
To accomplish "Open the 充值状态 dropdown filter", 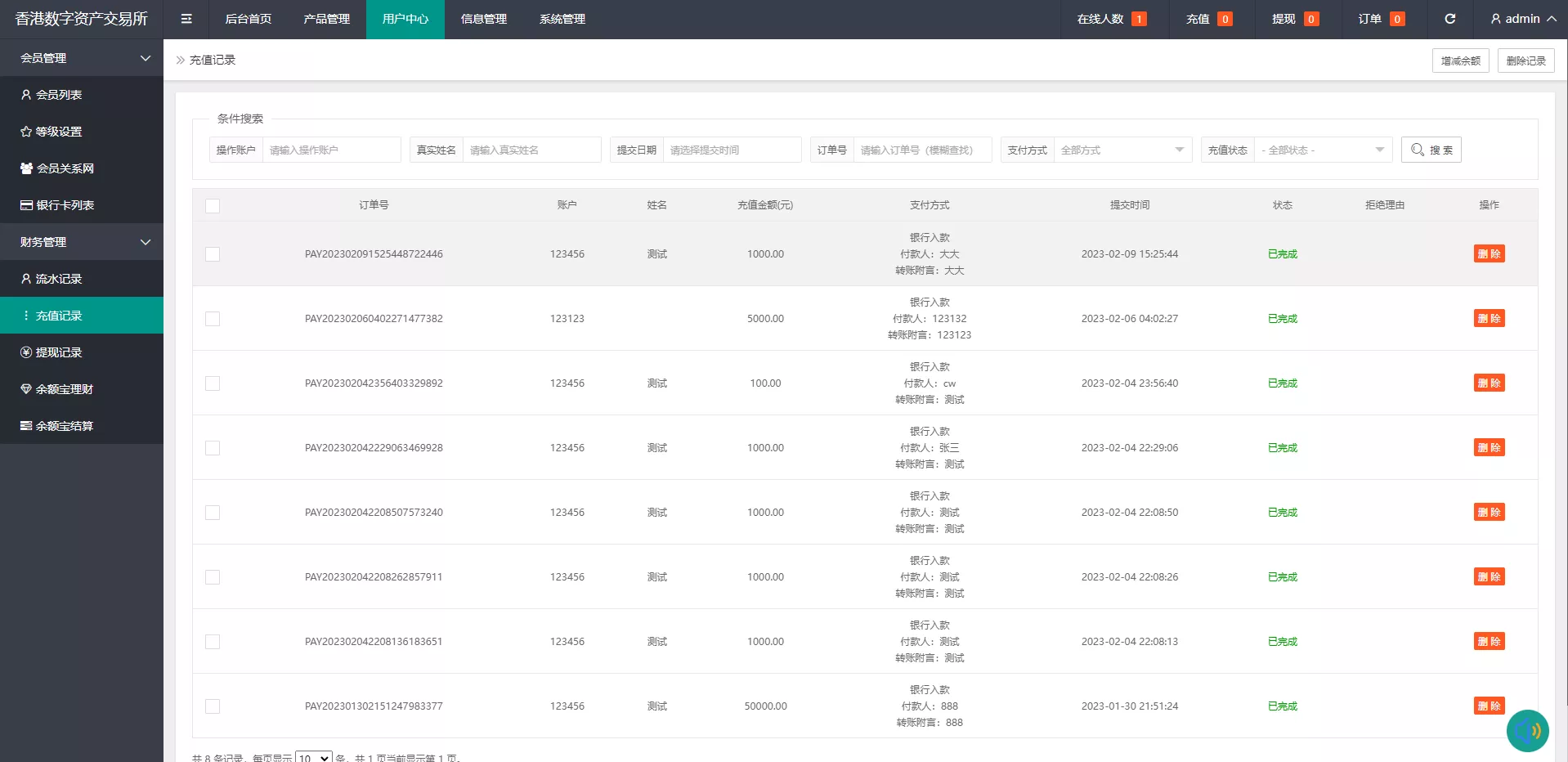I will pyautogui.click(x=1322, y=150).
